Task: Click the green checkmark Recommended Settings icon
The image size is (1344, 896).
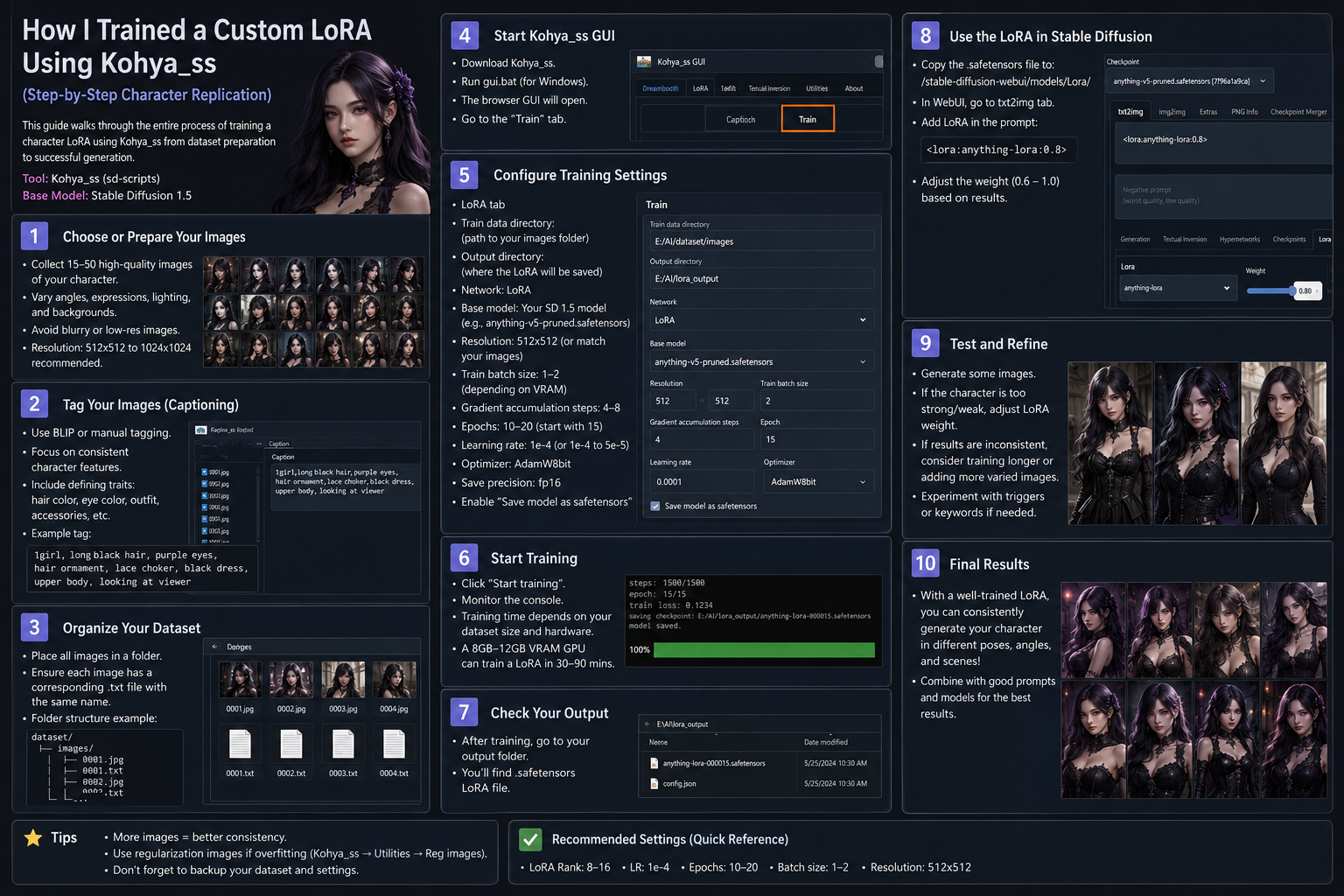Action: [530, 839]
